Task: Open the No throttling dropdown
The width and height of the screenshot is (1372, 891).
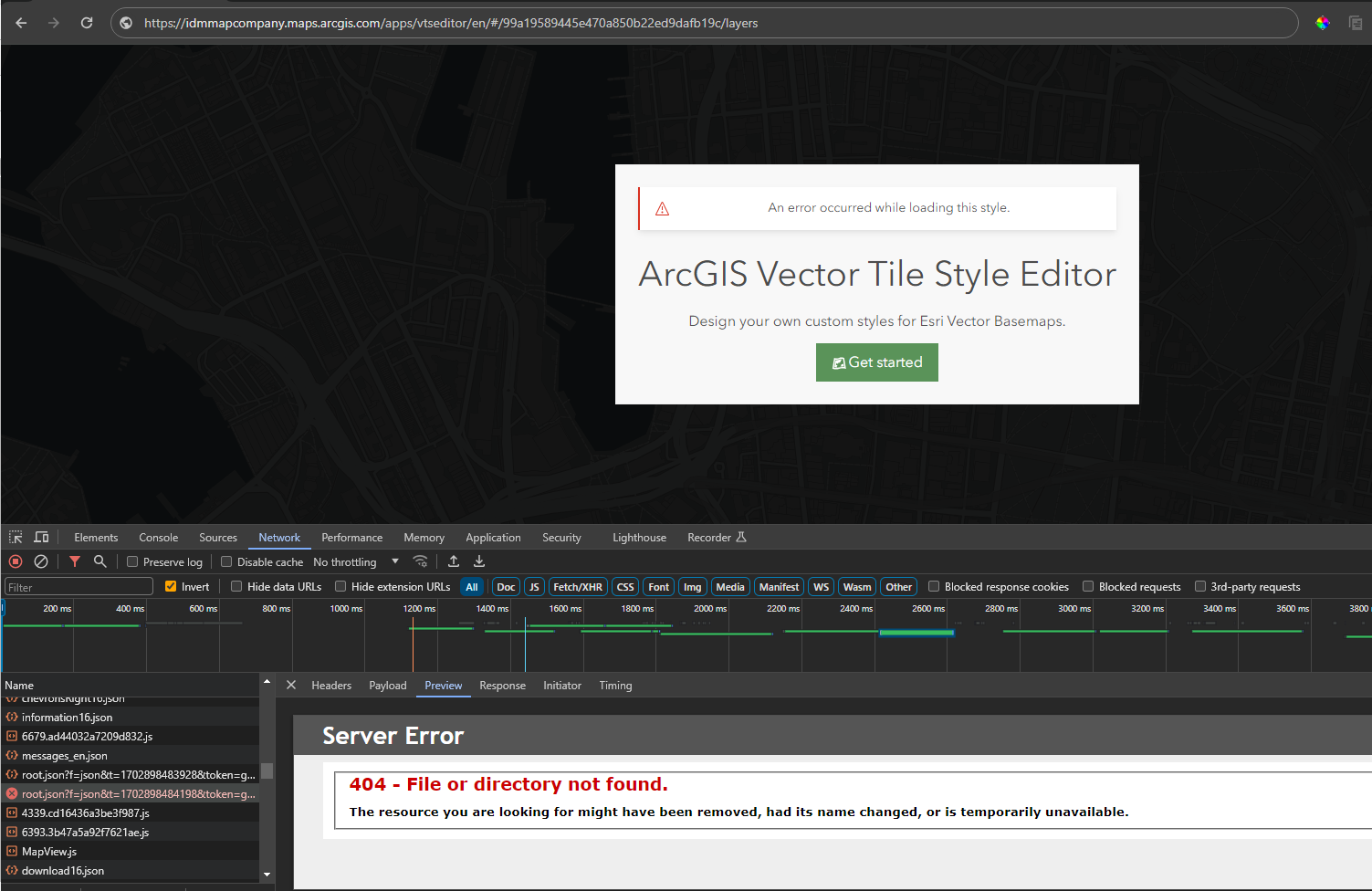Action: pos(356,562)
